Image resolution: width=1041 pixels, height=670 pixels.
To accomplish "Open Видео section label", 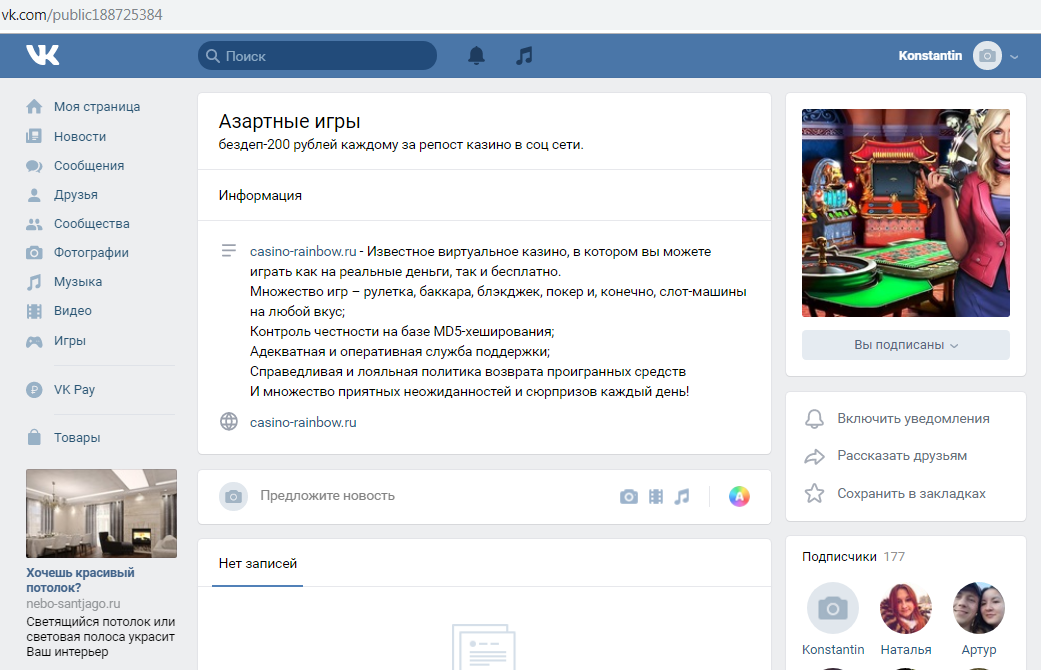I will pos(72,311).
